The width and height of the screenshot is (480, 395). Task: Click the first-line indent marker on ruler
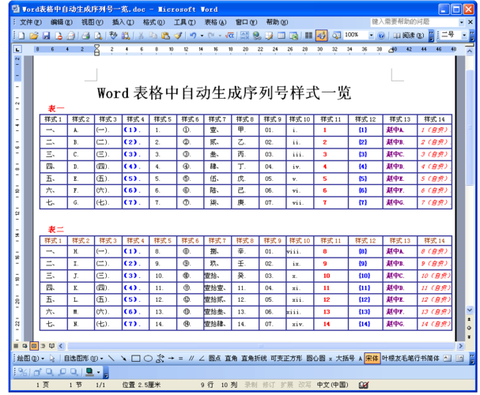pyautogui.click(x=97, y=47)
